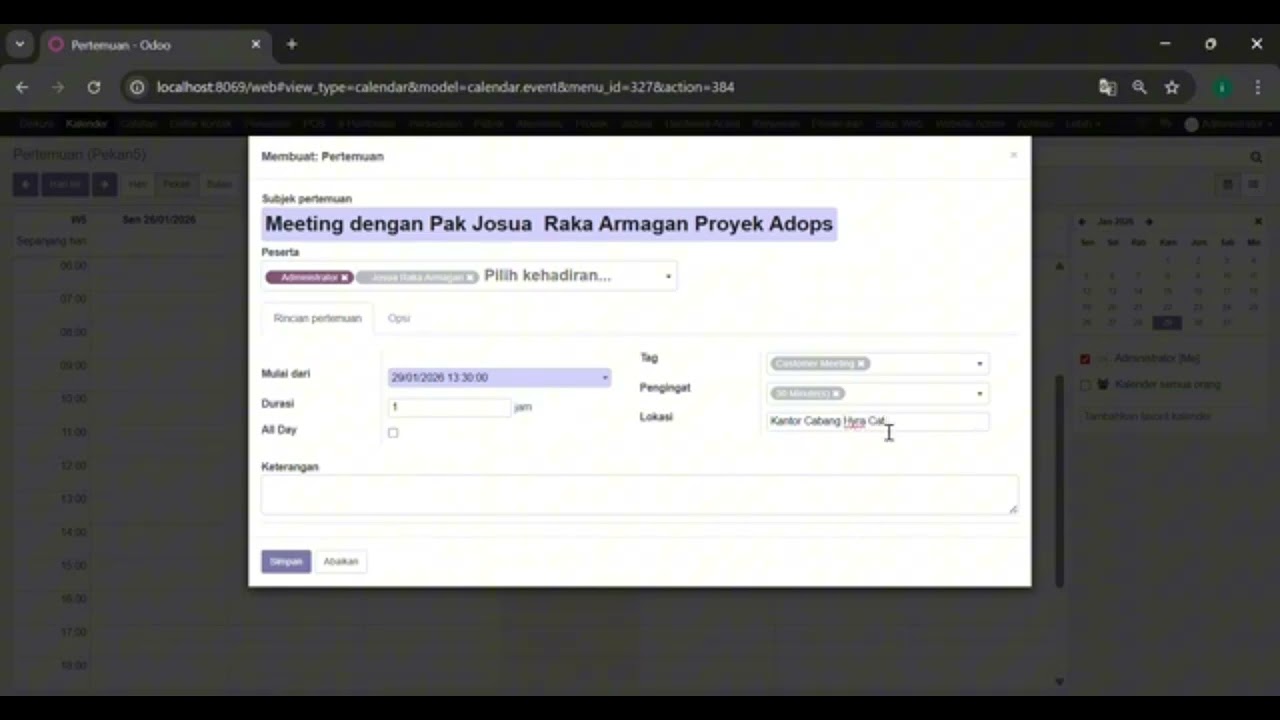The height and width of the screenshot is (720, 1280).
Task: Remove the Administrator attendee tag
Action: (x=344, y=277)
